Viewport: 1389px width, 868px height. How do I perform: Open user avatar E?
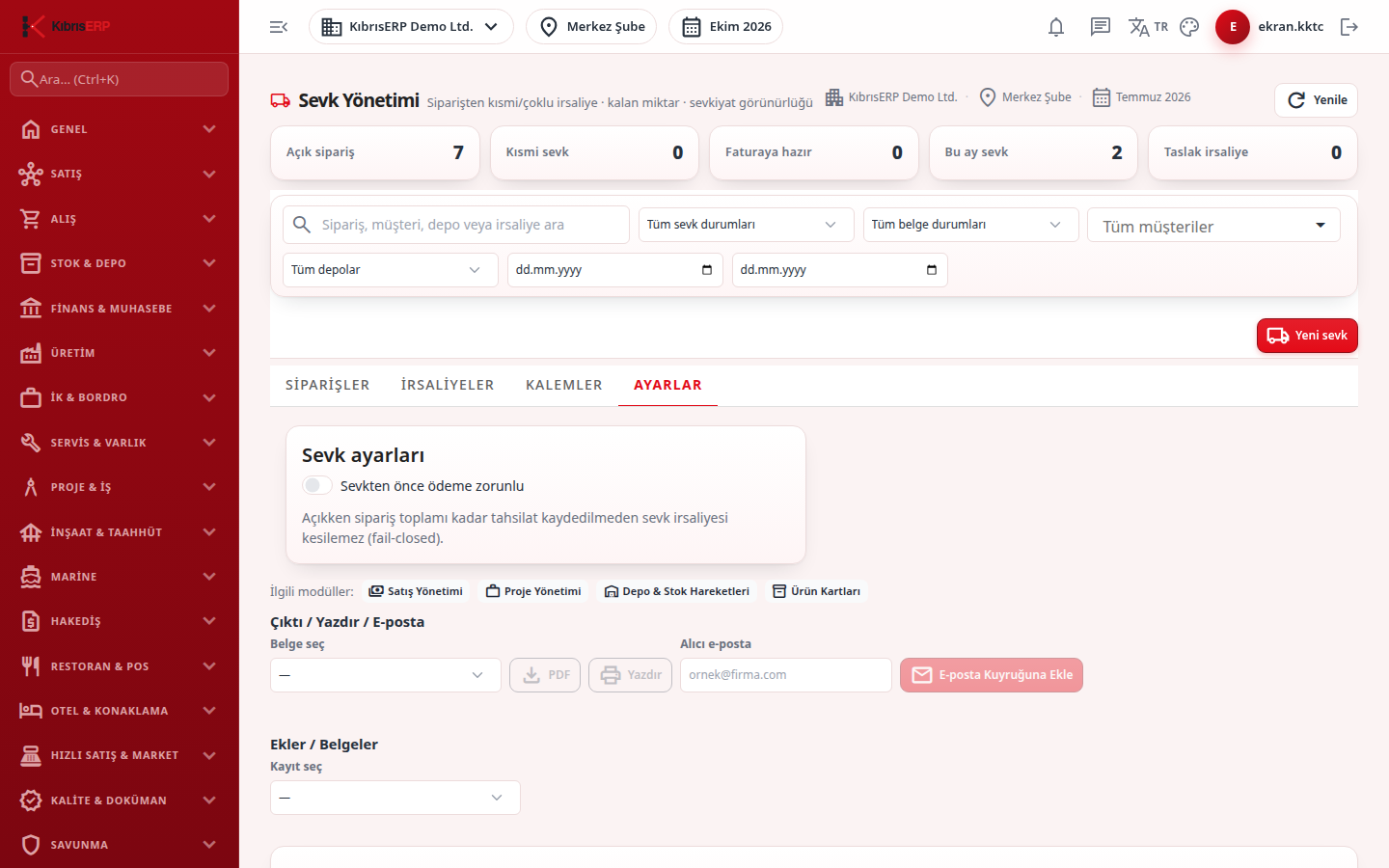click(1233, 27)
